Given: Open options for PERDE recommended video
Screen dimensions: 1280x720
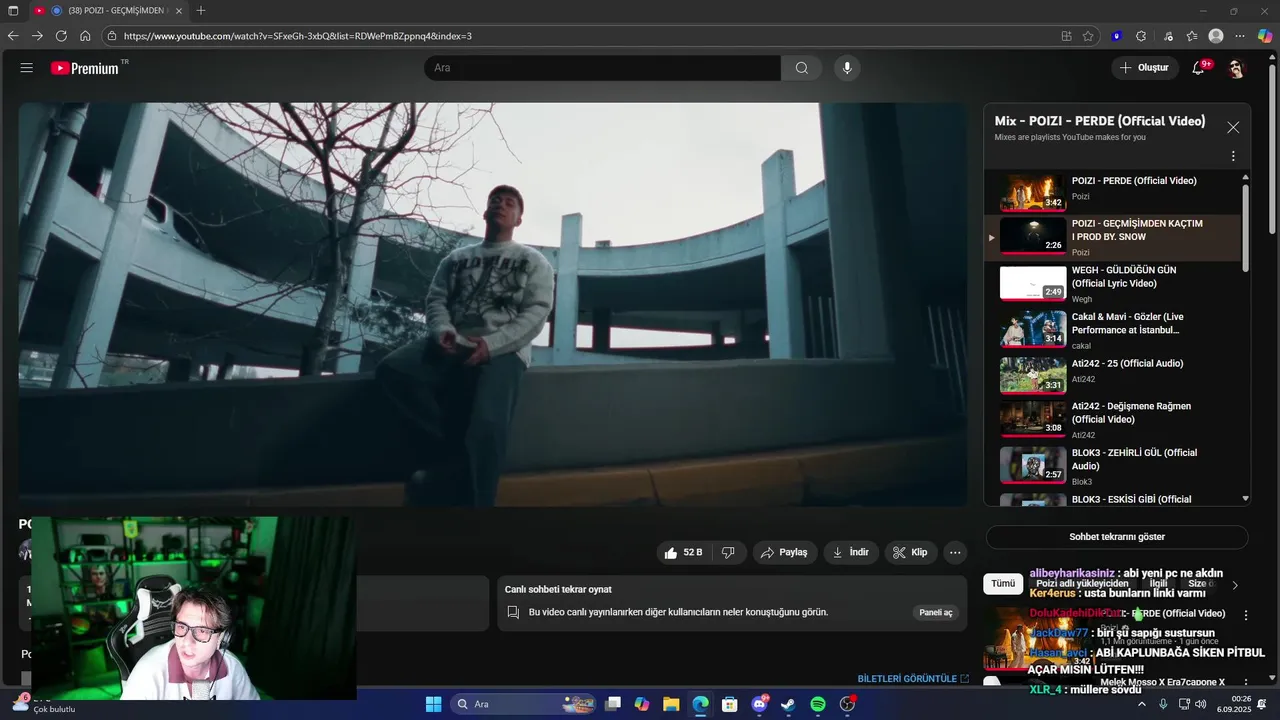Looking at the screenshot, I should tap(1246, 615).
